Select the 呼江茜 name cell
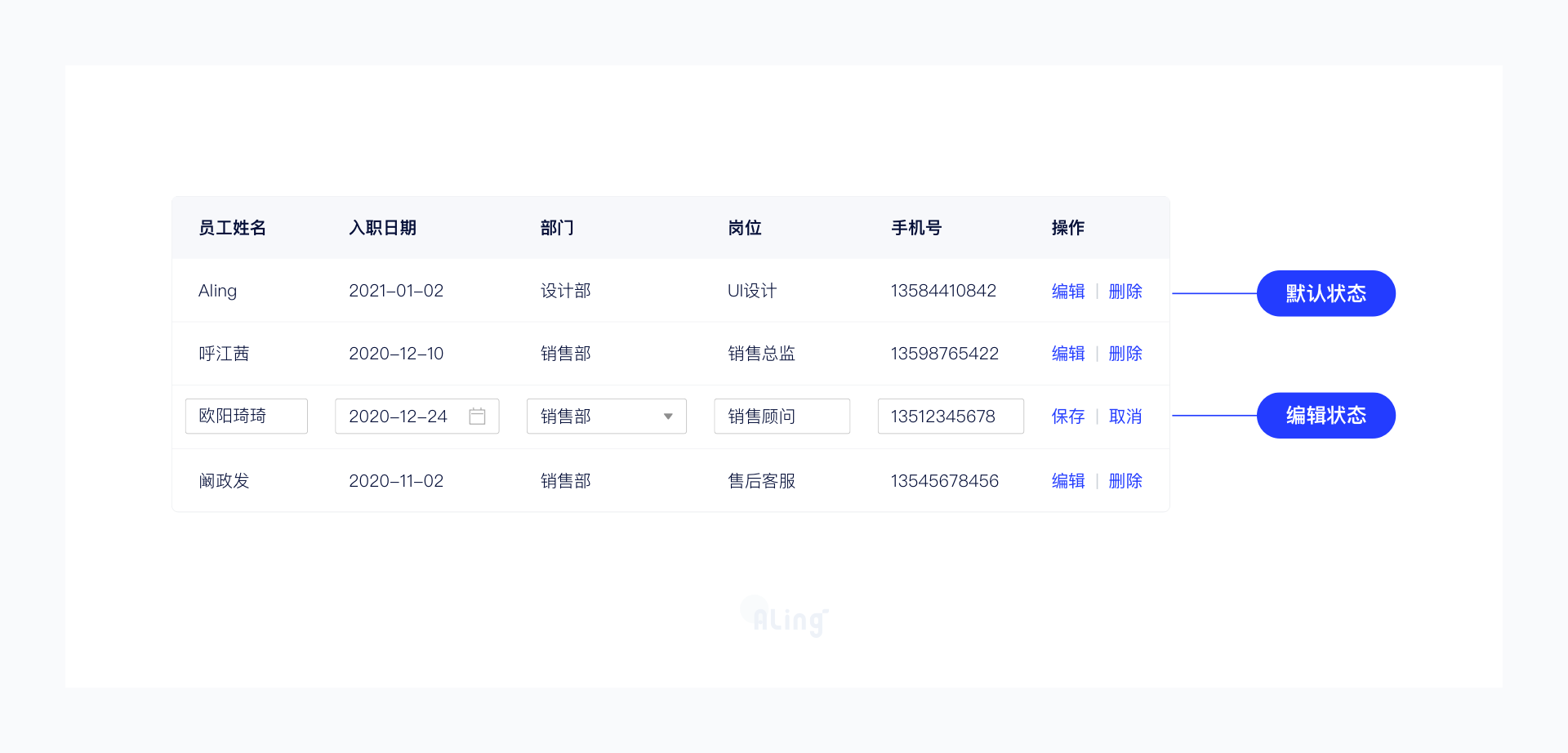The image size is (1568, 753). coord(224,354)
